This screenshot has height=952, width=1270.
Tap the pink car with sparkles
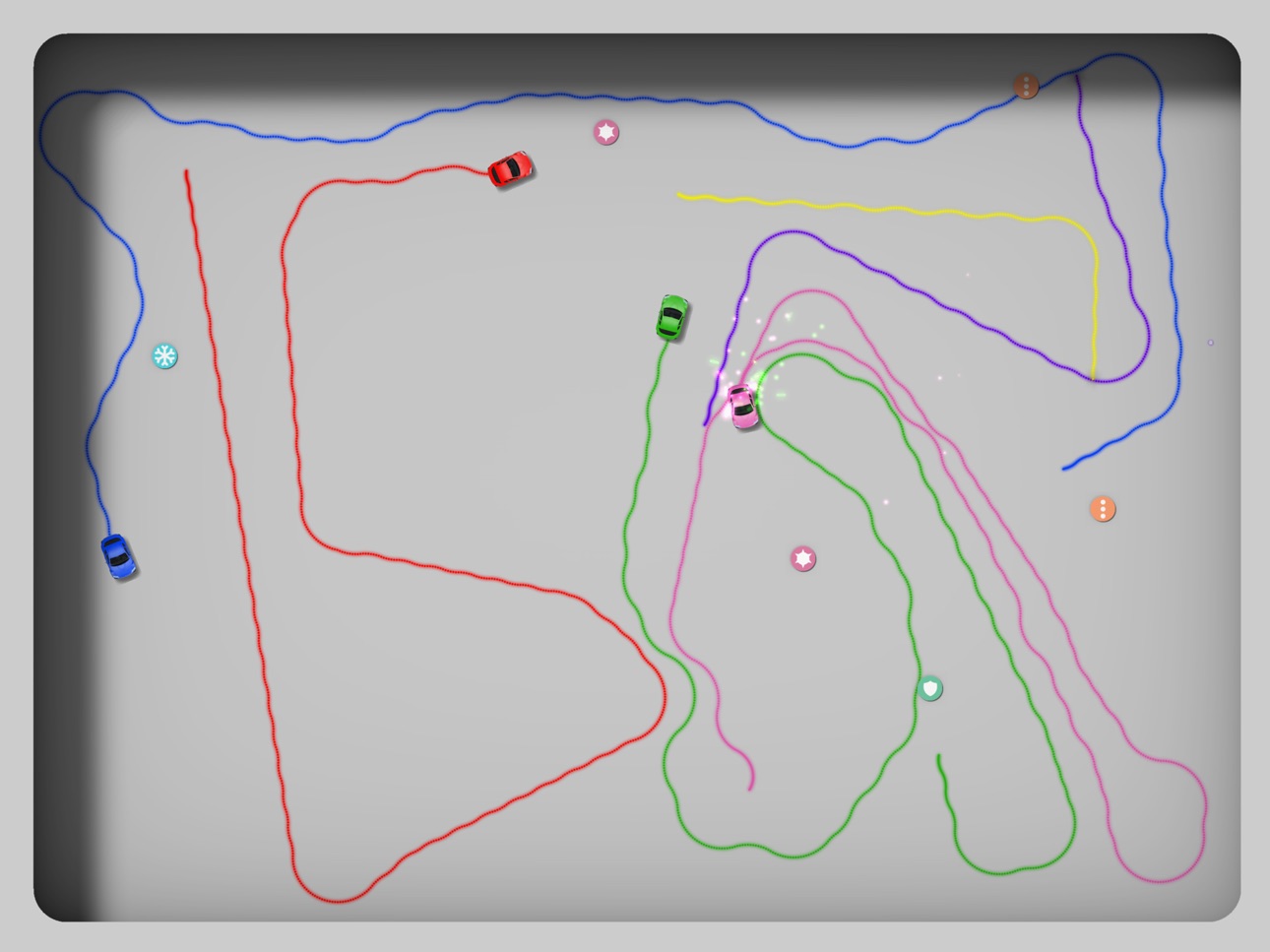pos(742,407)
